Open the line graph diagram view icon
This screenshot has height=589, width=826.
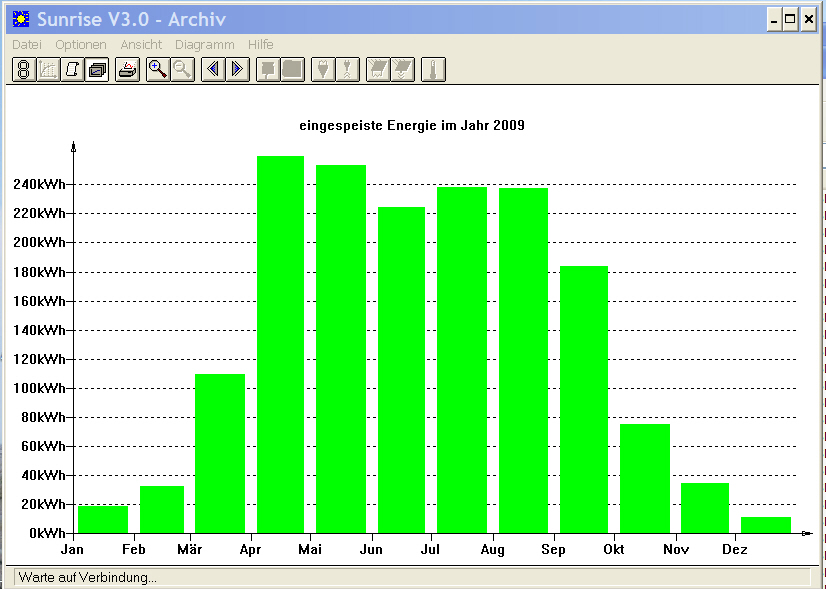pyautogui.click(x=48, y=70)
